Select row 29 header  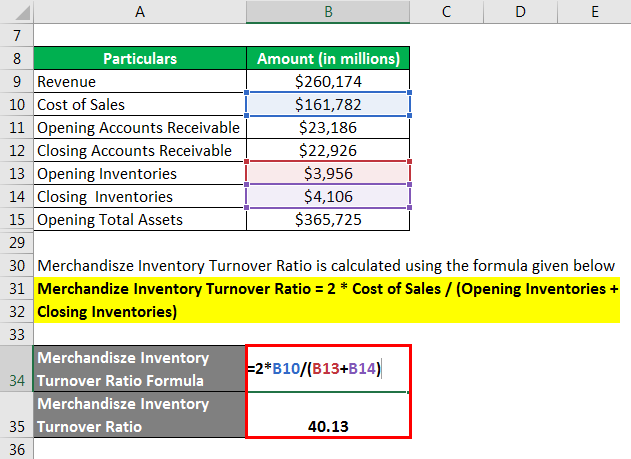click(x=16, y=242)
